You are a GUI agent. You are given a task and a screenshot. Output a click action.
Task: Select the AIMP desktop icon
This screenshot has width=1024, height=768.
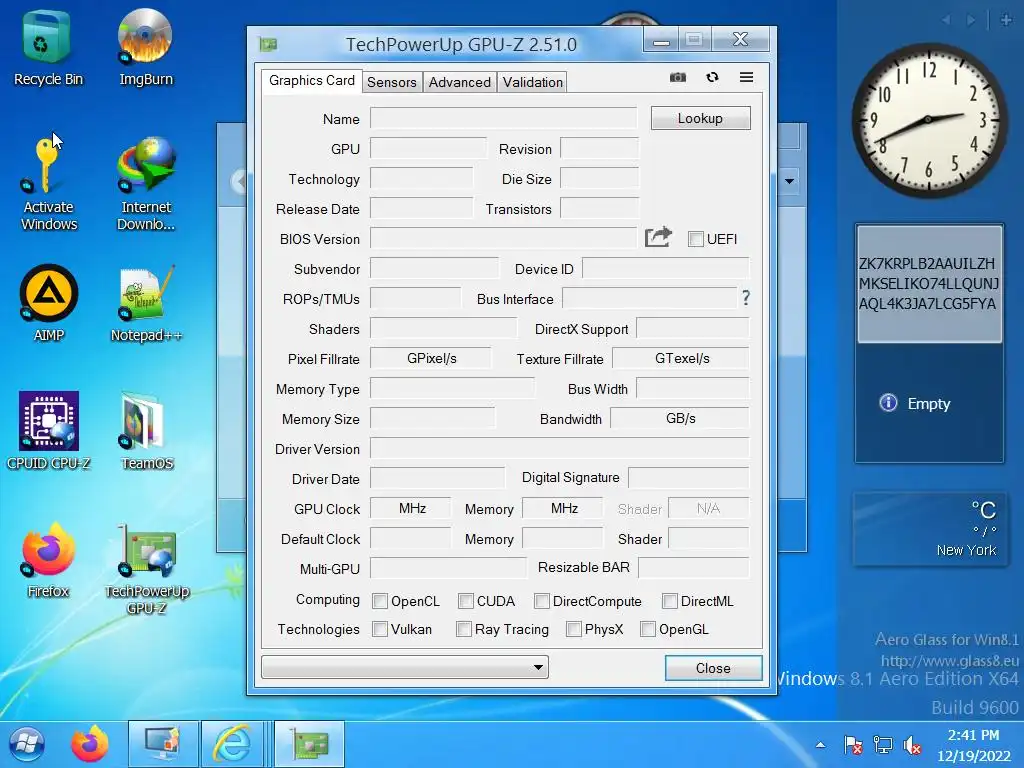(x=48, y=303)
